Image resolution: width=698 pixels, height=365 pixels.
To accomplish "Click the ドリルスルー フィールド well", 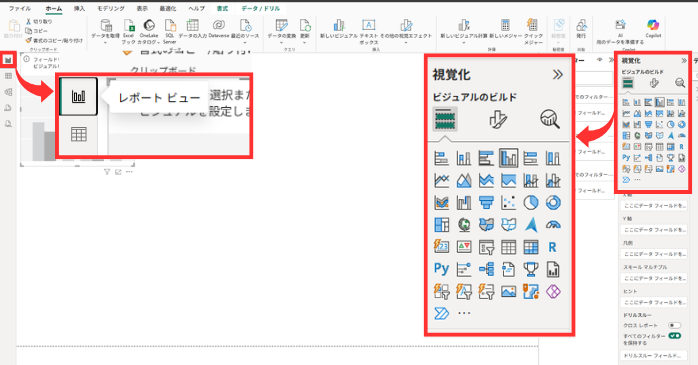I will point(653,356).
